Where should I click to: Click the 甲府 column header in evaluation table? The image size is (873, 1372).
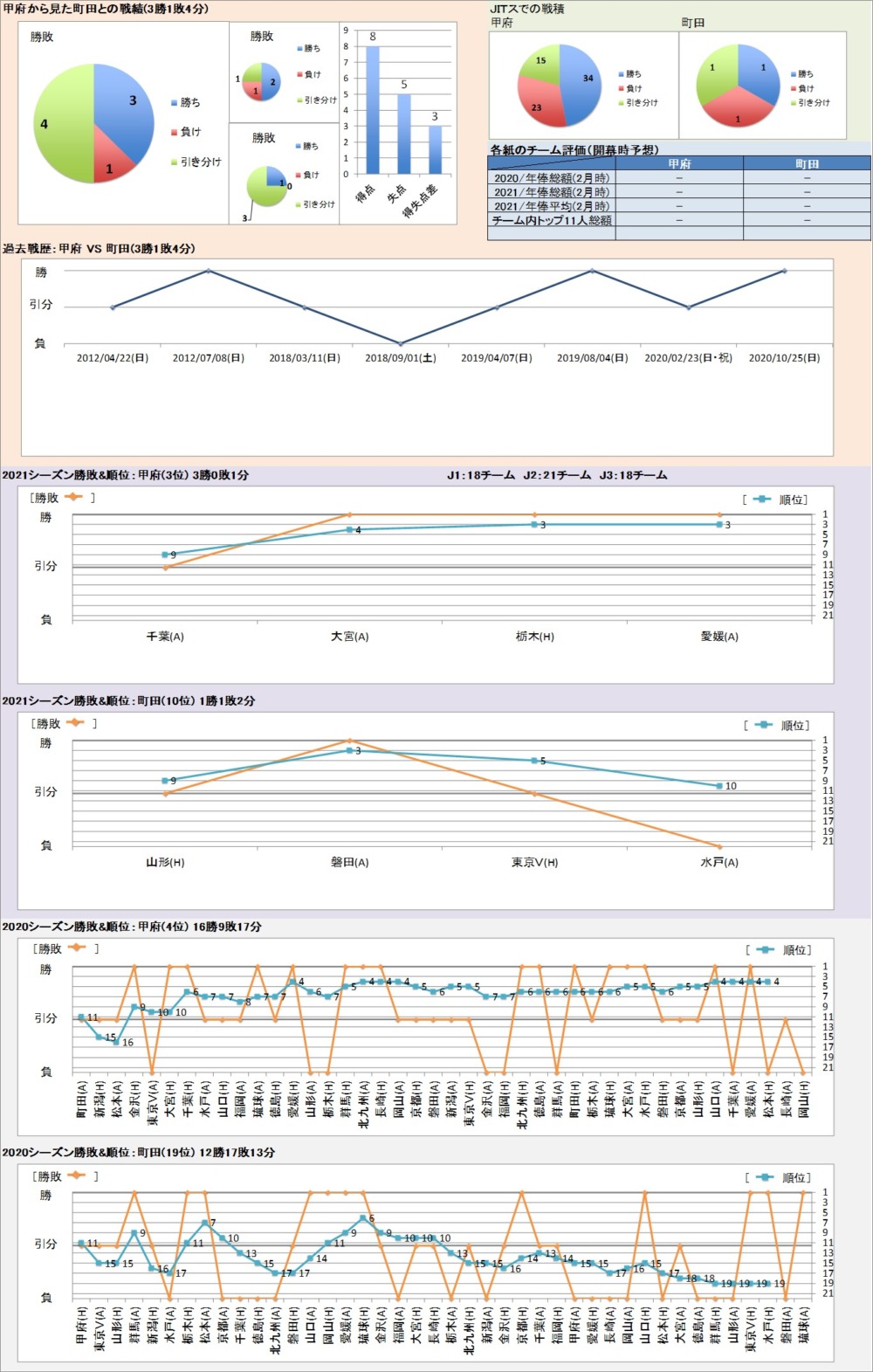pyautogui.click(x=679, y=163)
